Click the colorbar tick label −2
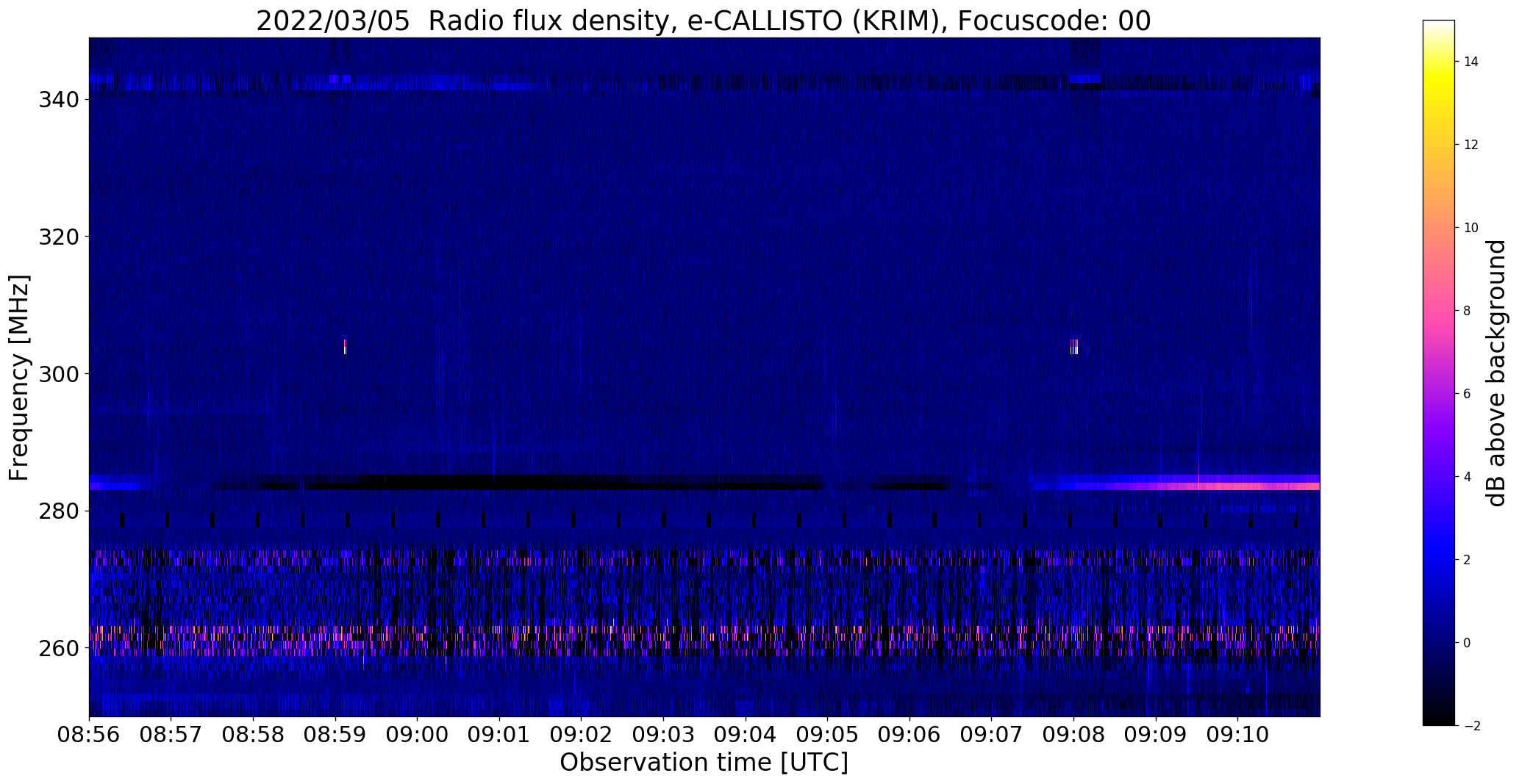Screen dimensions: 1519x784 pos(1472,726)
